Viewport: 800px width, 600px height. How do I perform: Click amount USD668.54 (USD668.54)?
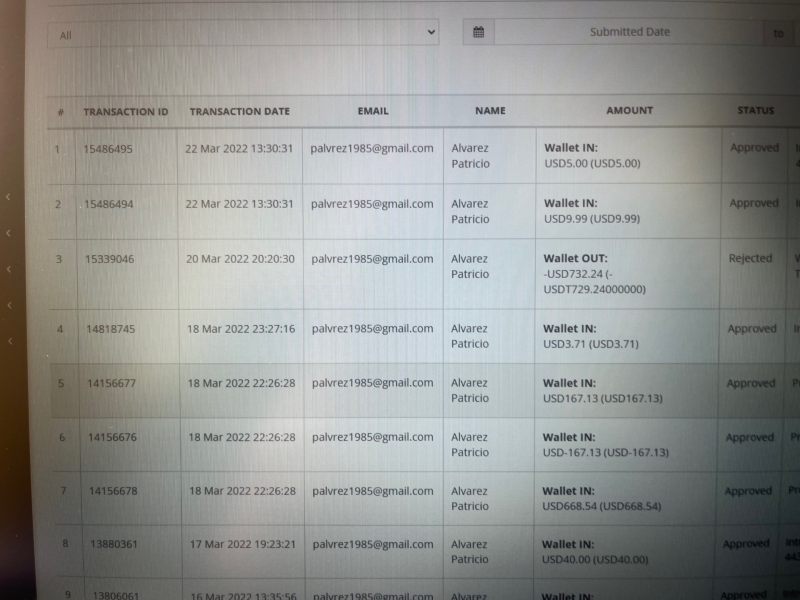coord(602,507)
